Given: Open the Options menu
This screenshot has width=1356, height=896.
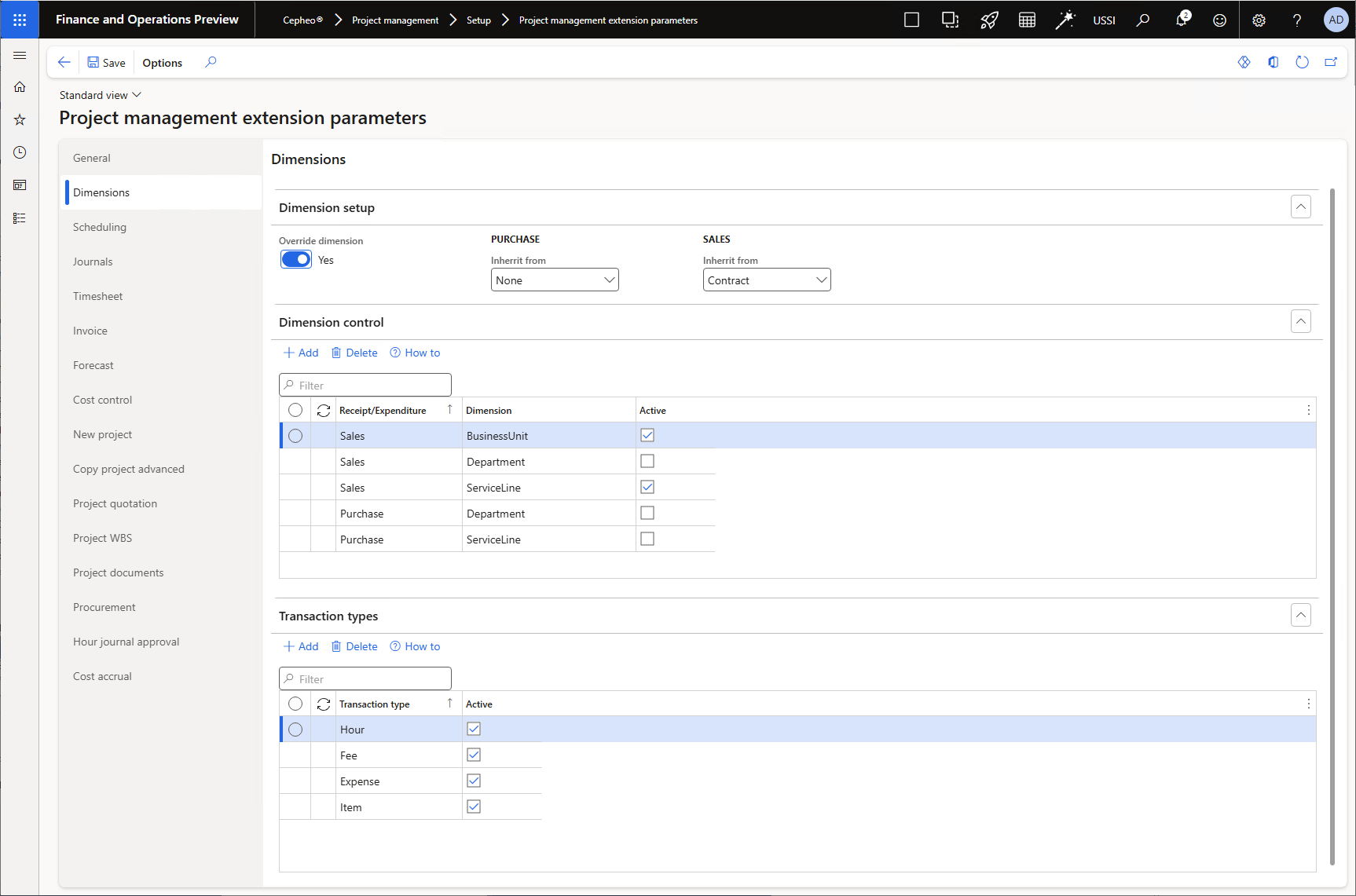Looking at the screenshot, I should tap(163, 63).
